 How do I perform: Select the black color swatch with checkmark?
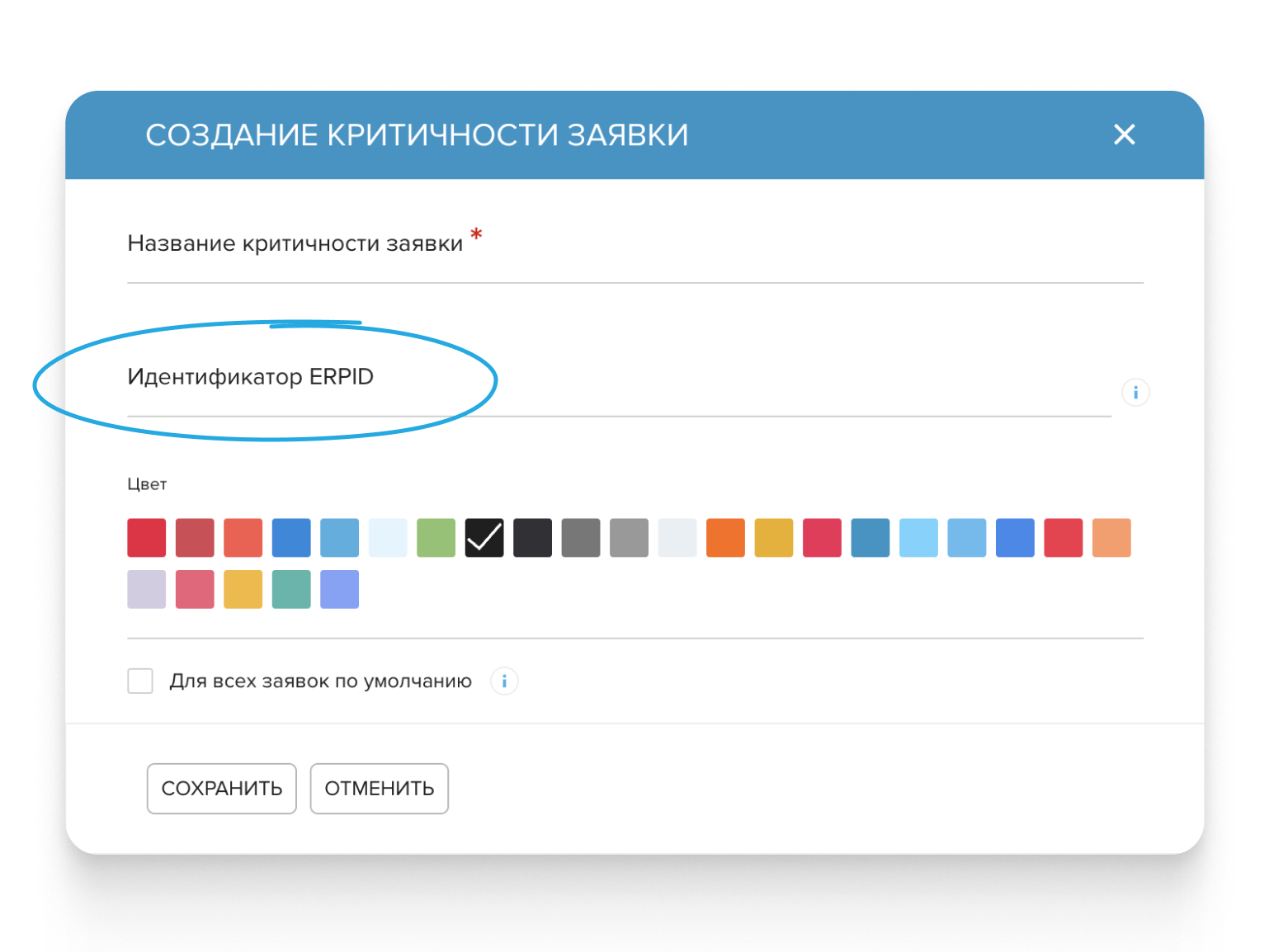point(484,538)
